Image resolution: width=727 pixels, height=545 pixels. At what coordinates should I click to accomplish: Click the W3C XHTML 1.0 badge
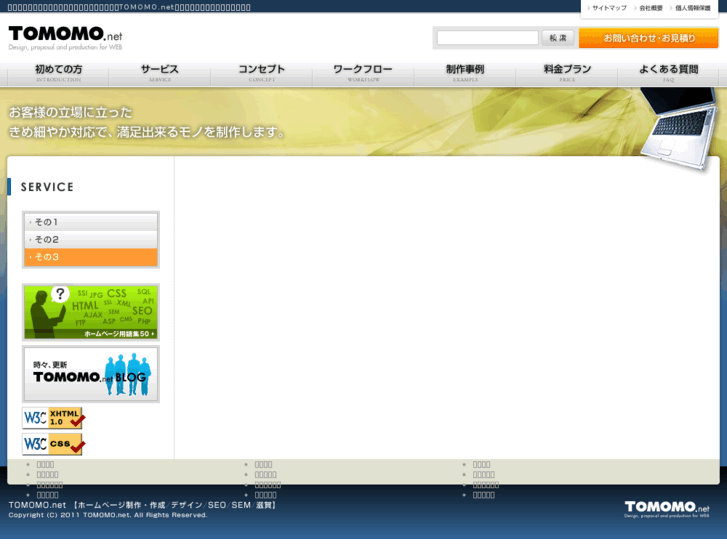pos(54,418)
